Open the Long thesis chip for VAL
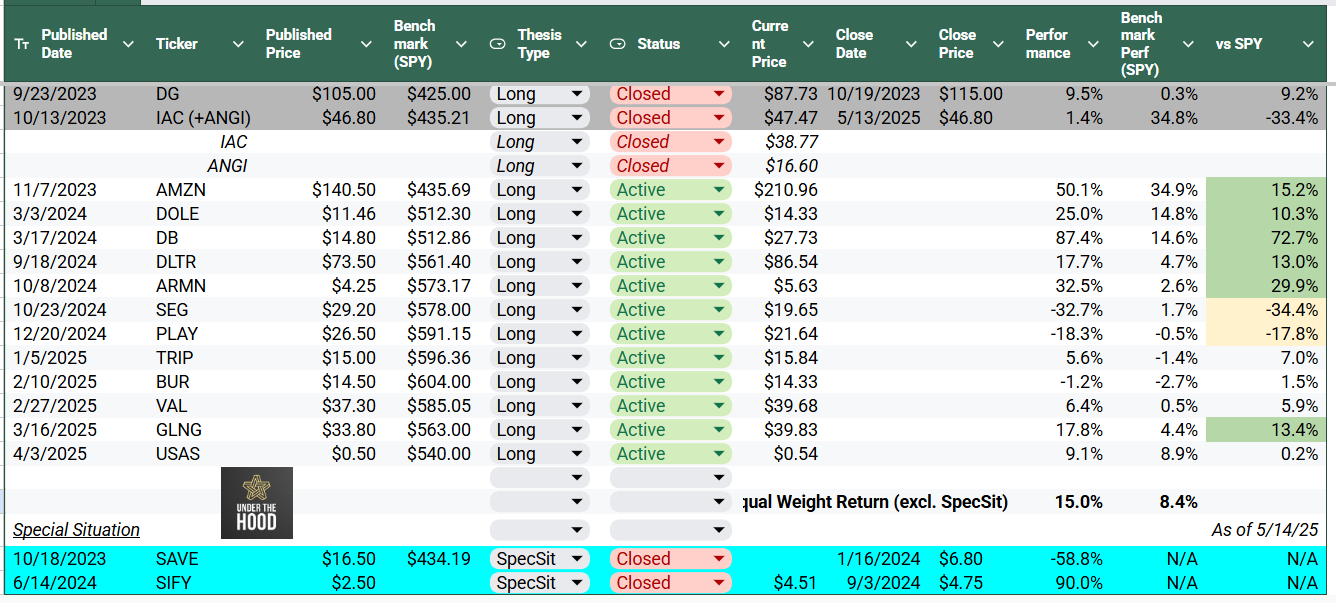The image size is (1336, 603). [x=539, y=406]
